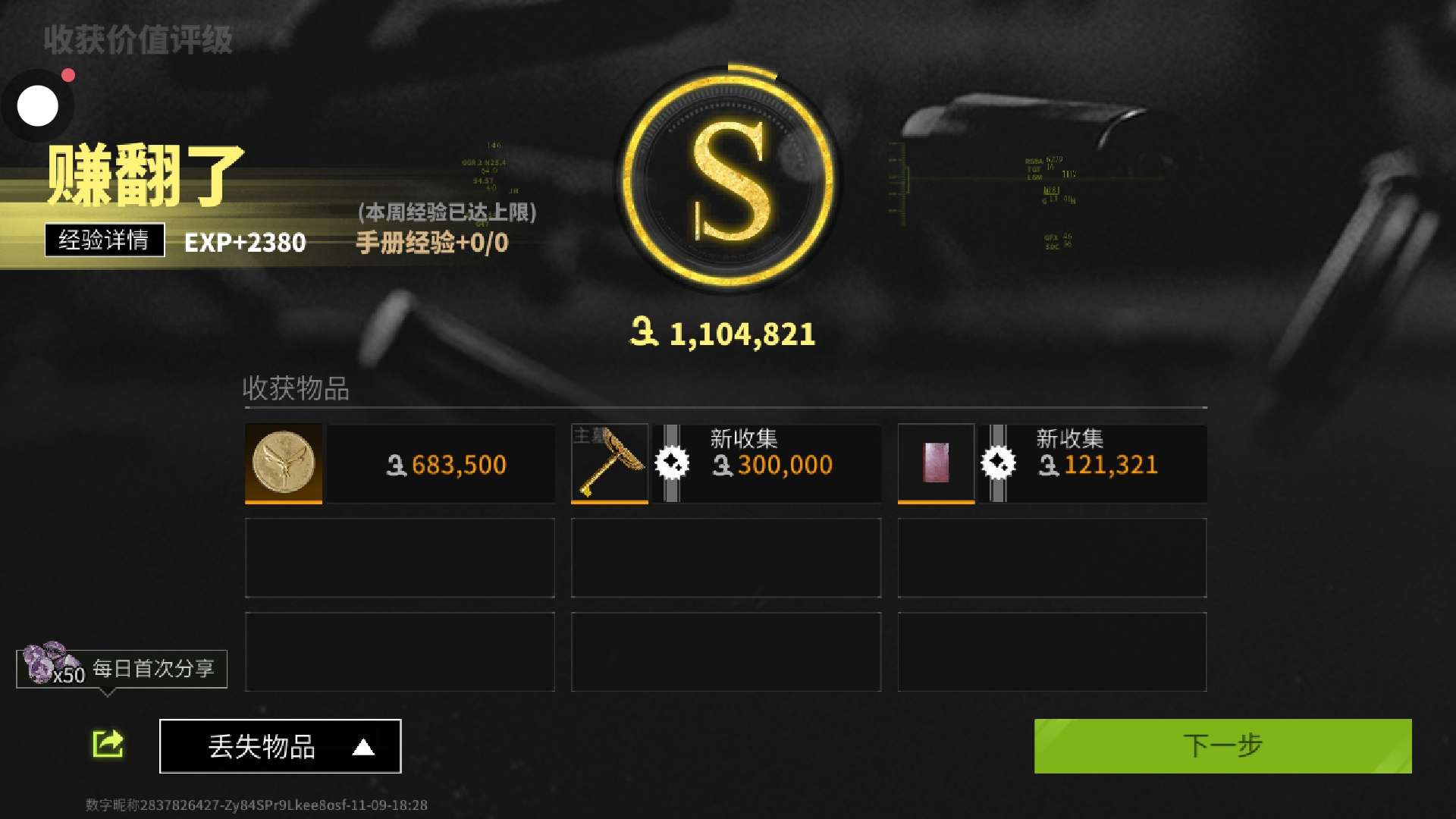Select the golden key item icon
1456x819 pixels.
pyautogui.click(x=610, y=463)
